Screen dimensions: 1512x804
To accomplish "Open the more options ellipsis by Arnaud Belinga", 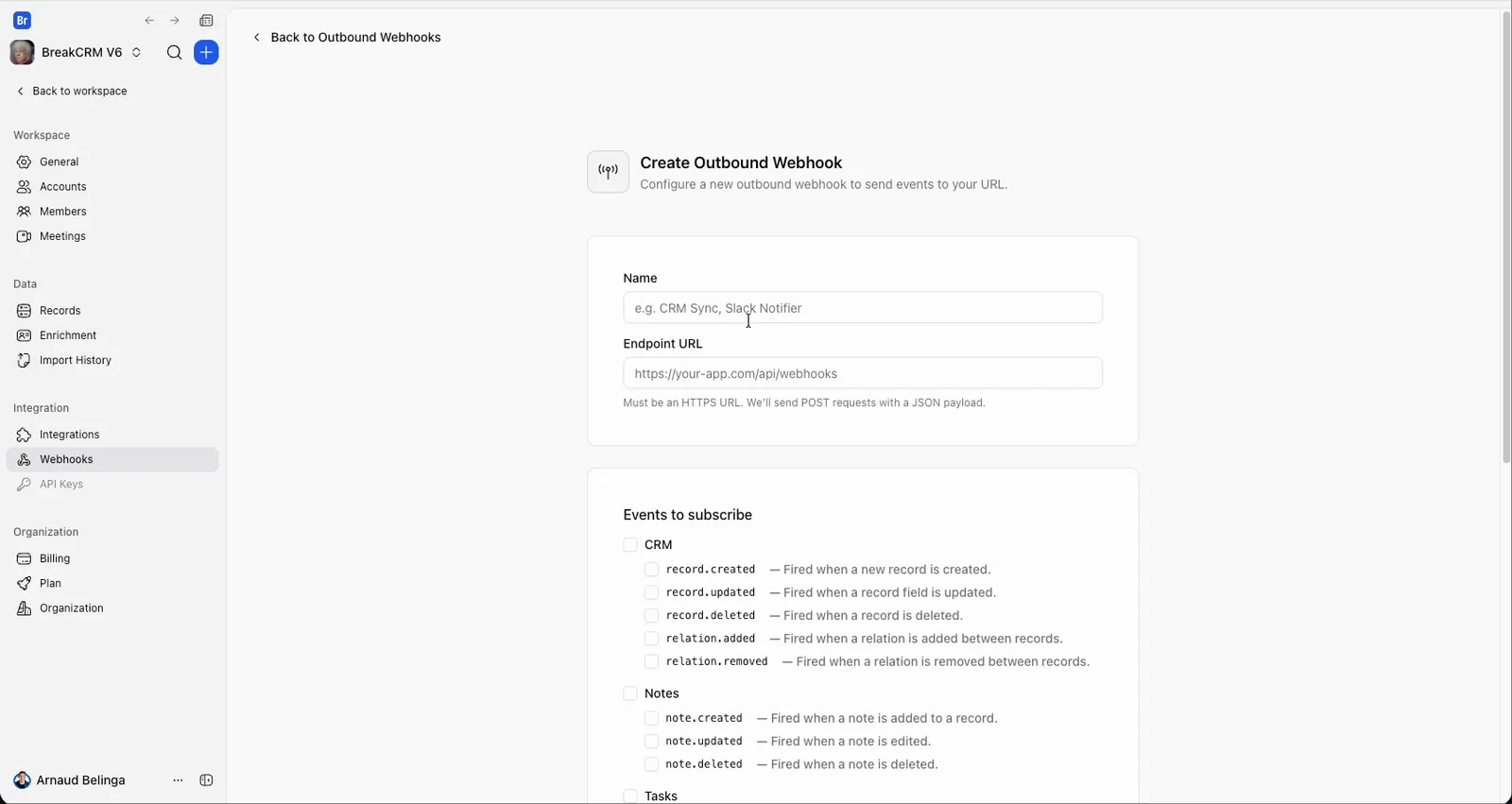I will click(178, 780).
